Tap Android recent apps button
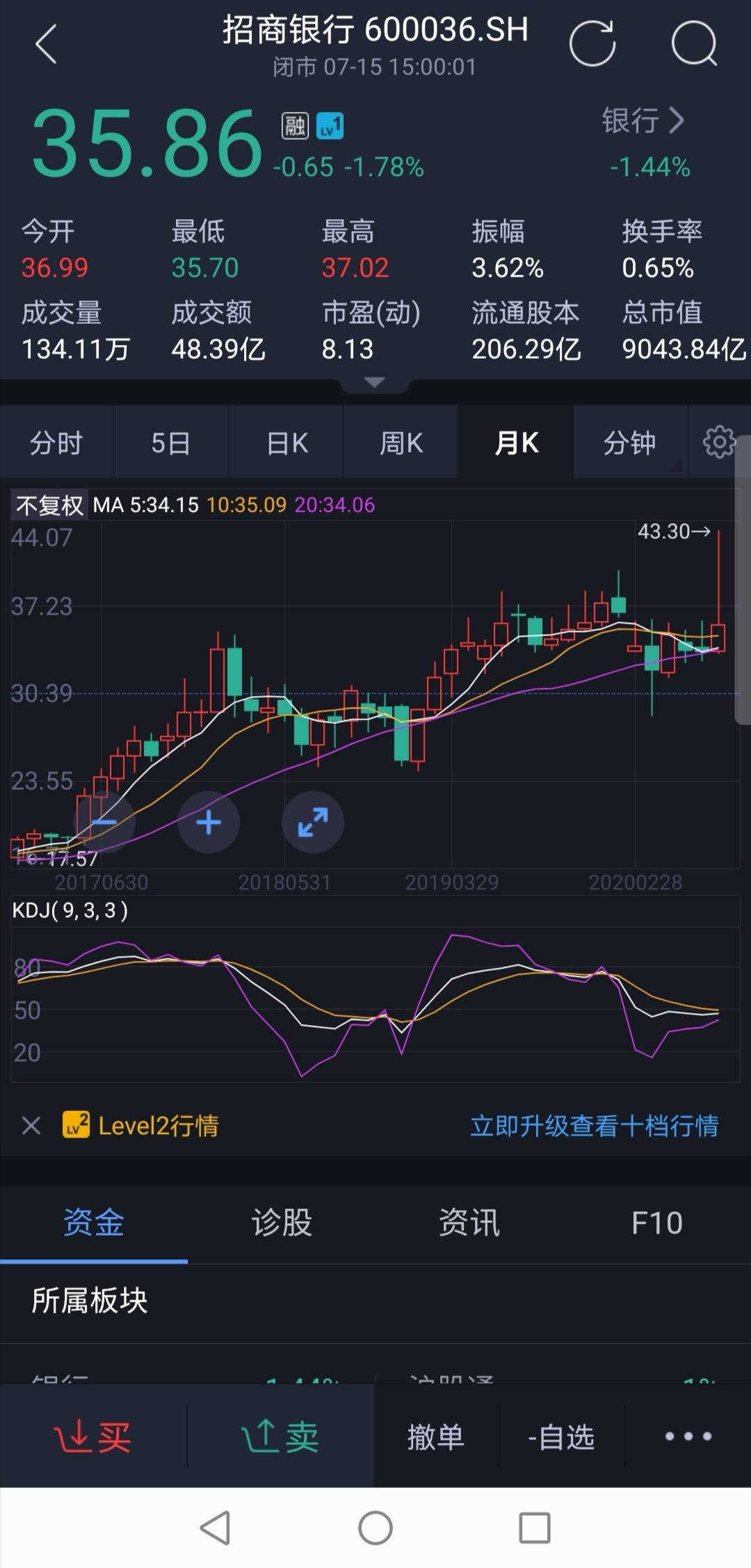 535,1528
